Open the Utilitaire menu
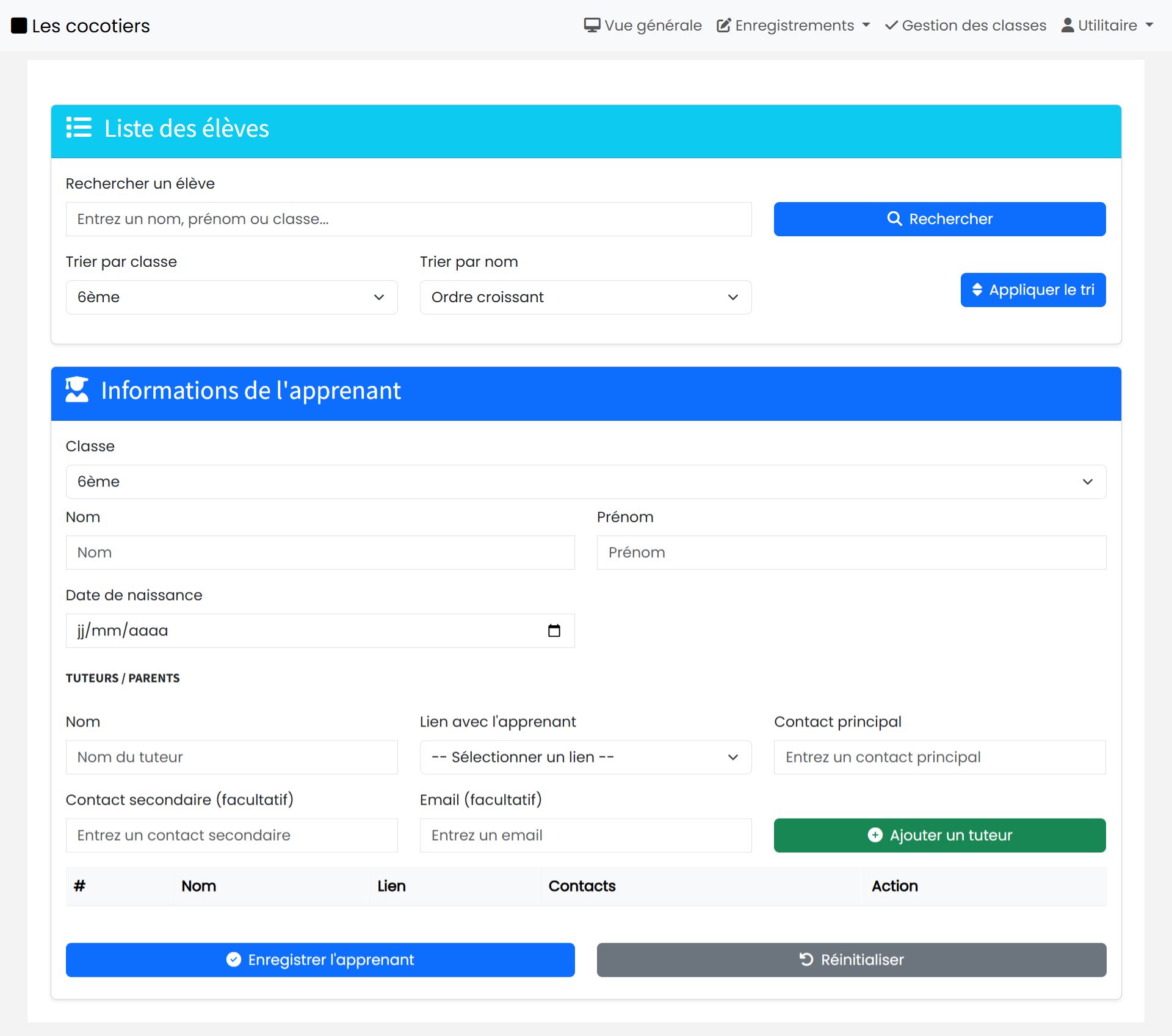The height and width of the screenshot is (1036, 1172). click(1107, 25)
